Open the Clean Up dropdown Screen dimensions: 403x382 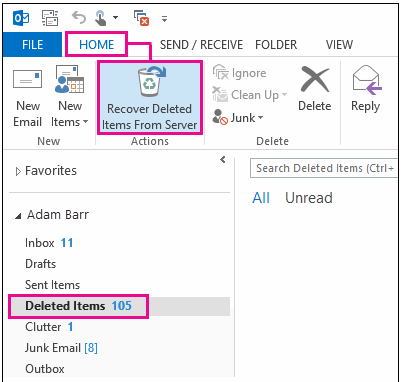250,95
